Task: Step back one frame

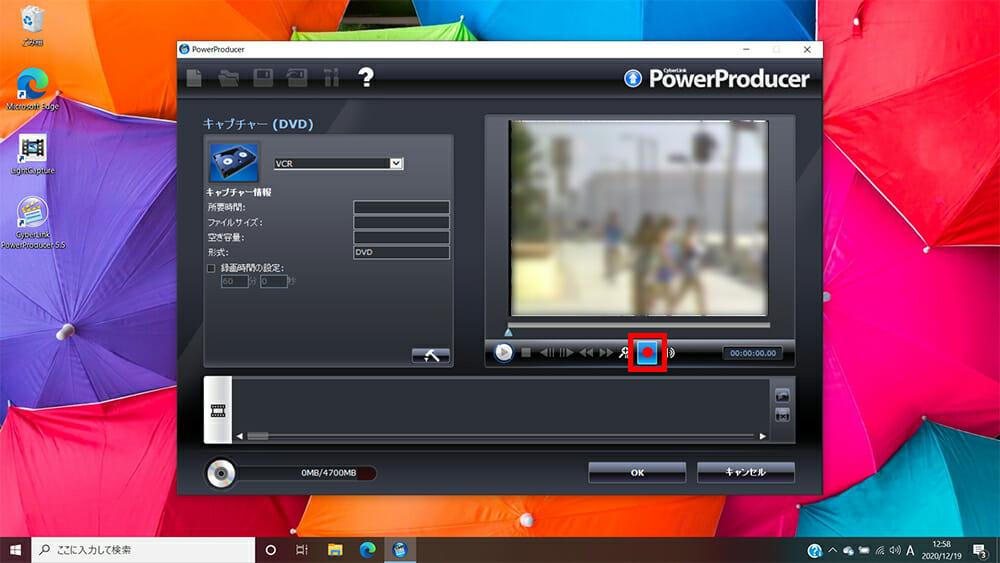Action: coord(547,352)
